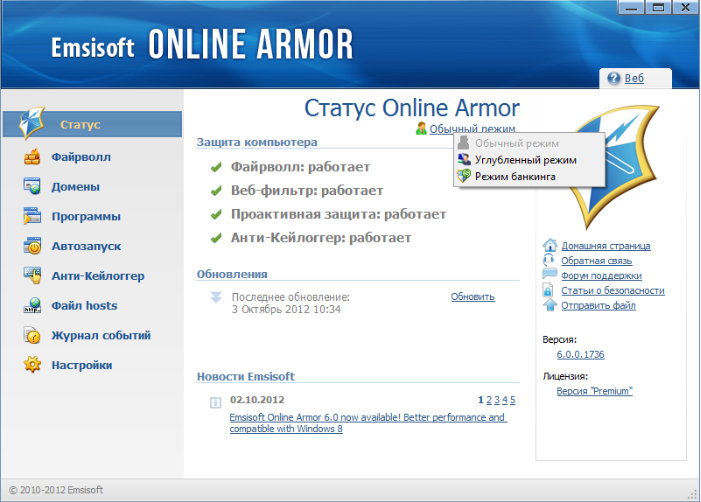Click the Веб-фильтр: работает status text
The width and height of the screenshot is (701, 502).
307,191
